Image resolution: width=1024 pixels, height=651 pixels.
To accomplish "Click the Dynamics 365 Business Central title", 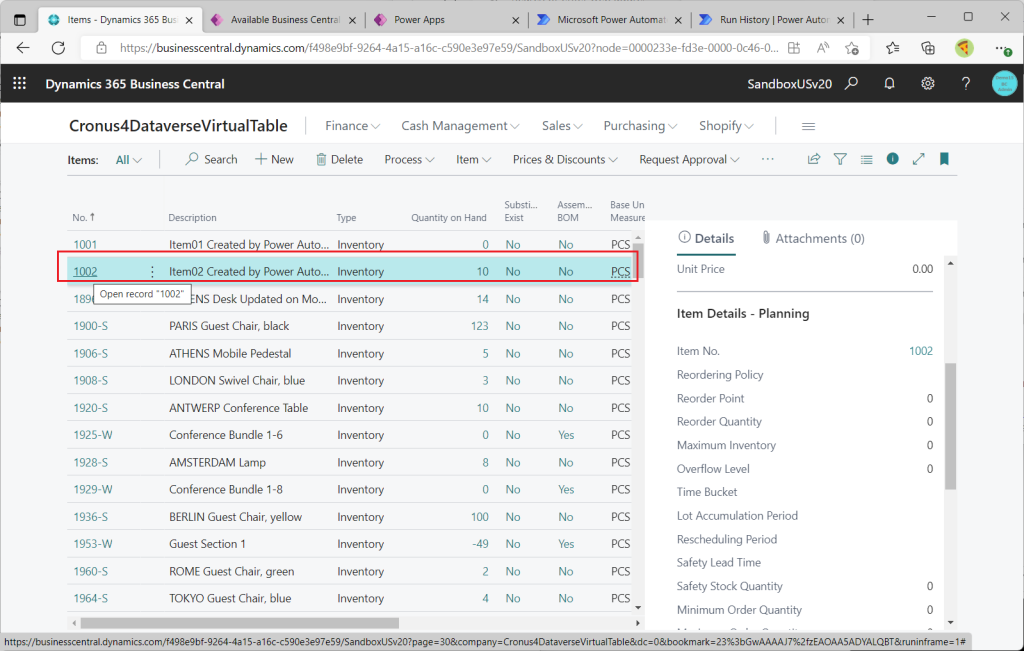I will (135, 84).
